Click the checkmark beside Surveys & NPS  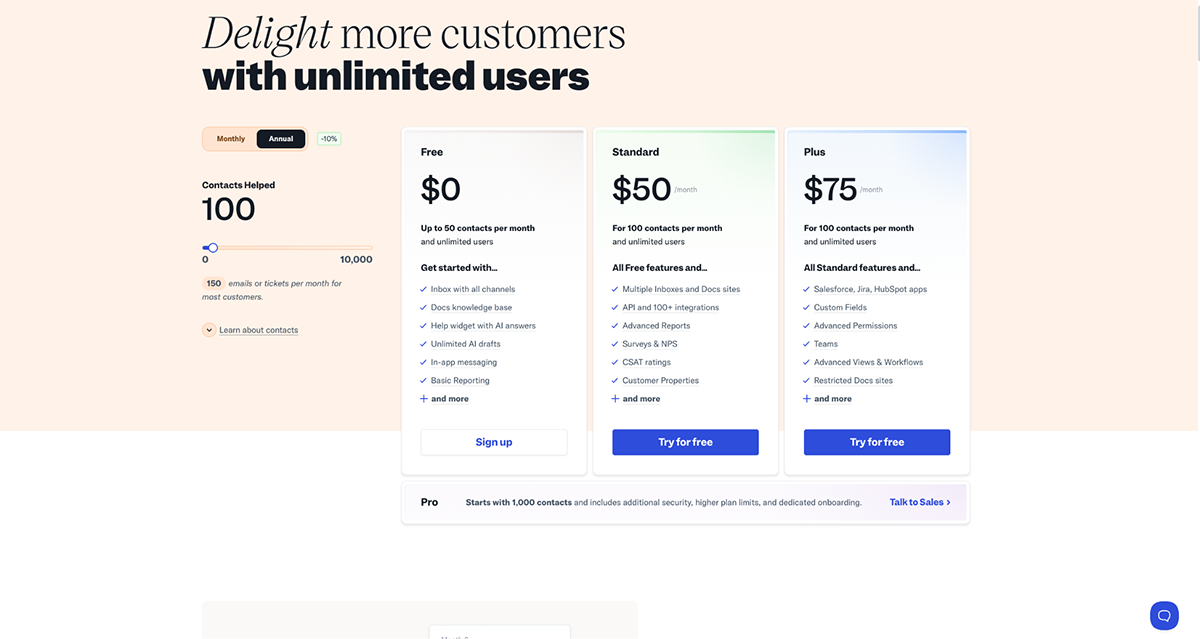click(614, 343)
